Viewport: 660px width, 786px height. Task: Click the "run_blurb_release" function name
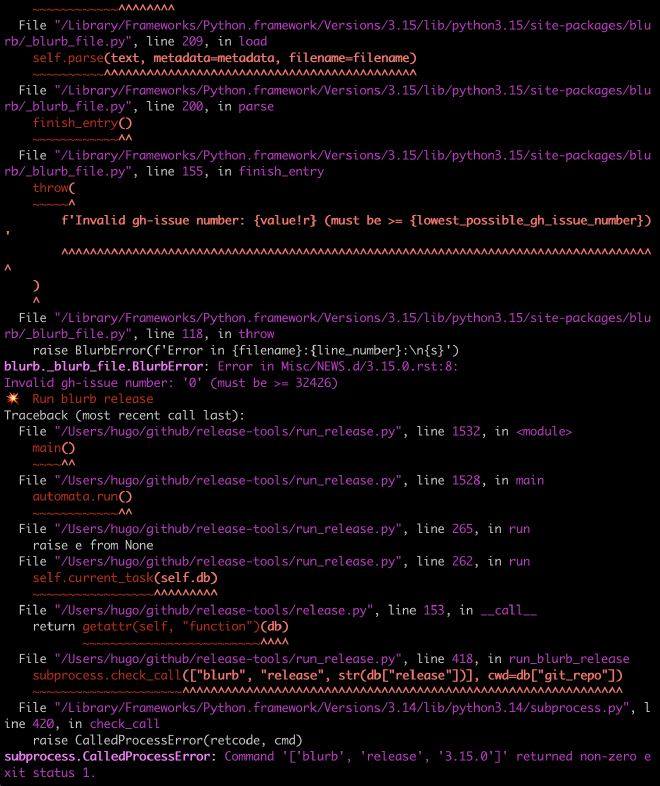[569, 659]
